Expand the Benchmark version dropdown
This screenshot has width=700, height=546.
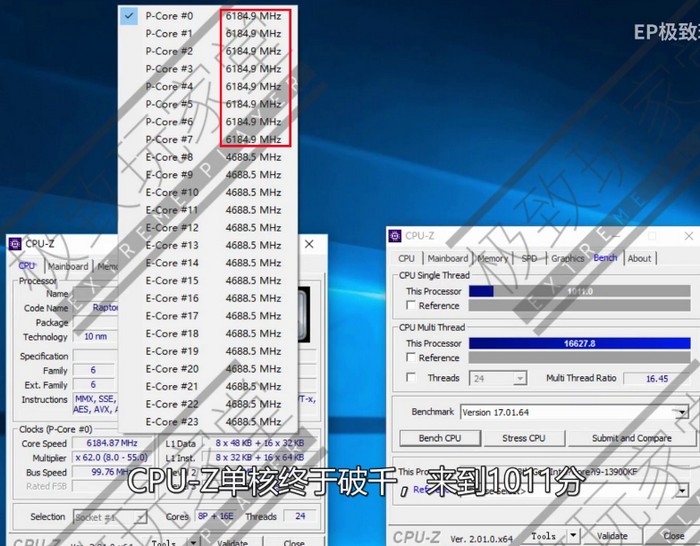pyautogui.click(x=681, y=412)
